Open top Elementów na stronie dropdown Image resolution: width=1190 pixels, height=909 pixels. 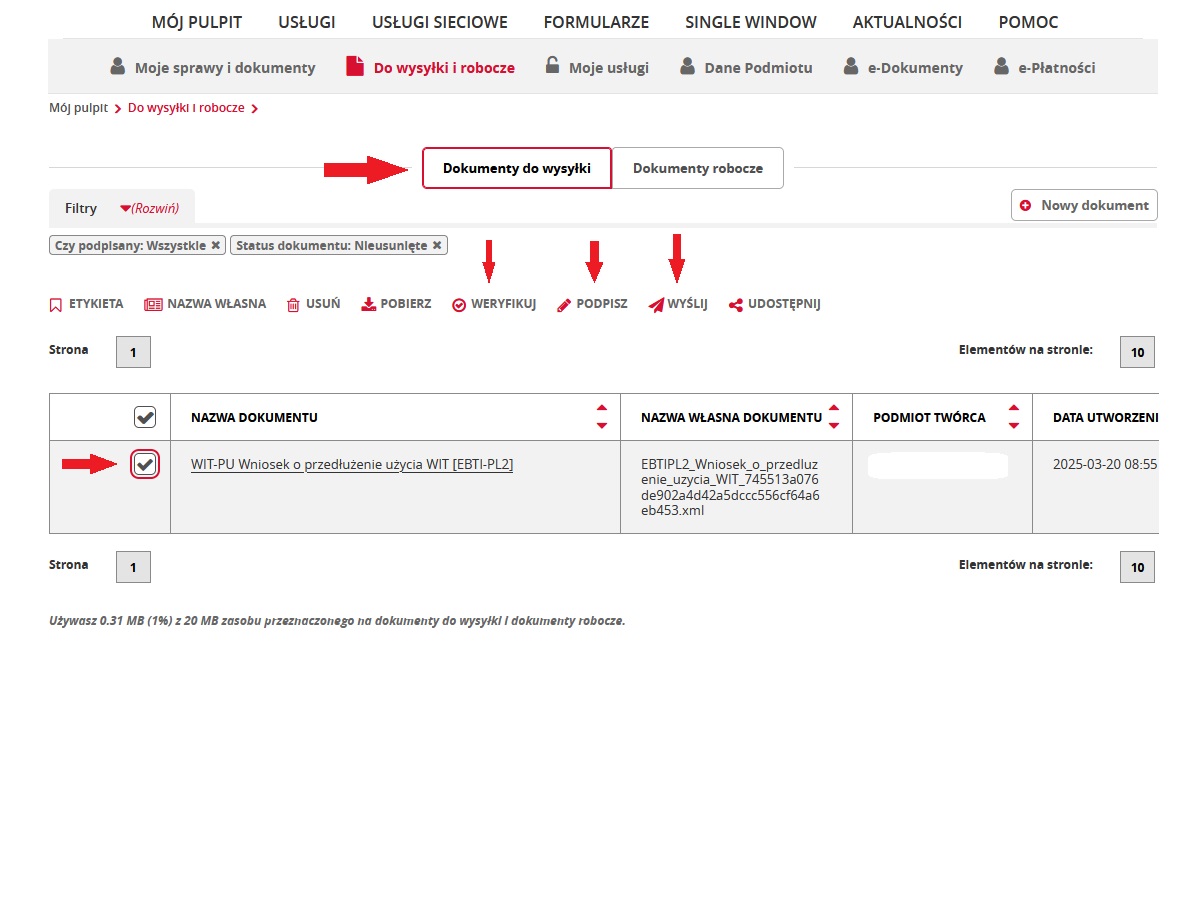click(x=1137, y=352)
